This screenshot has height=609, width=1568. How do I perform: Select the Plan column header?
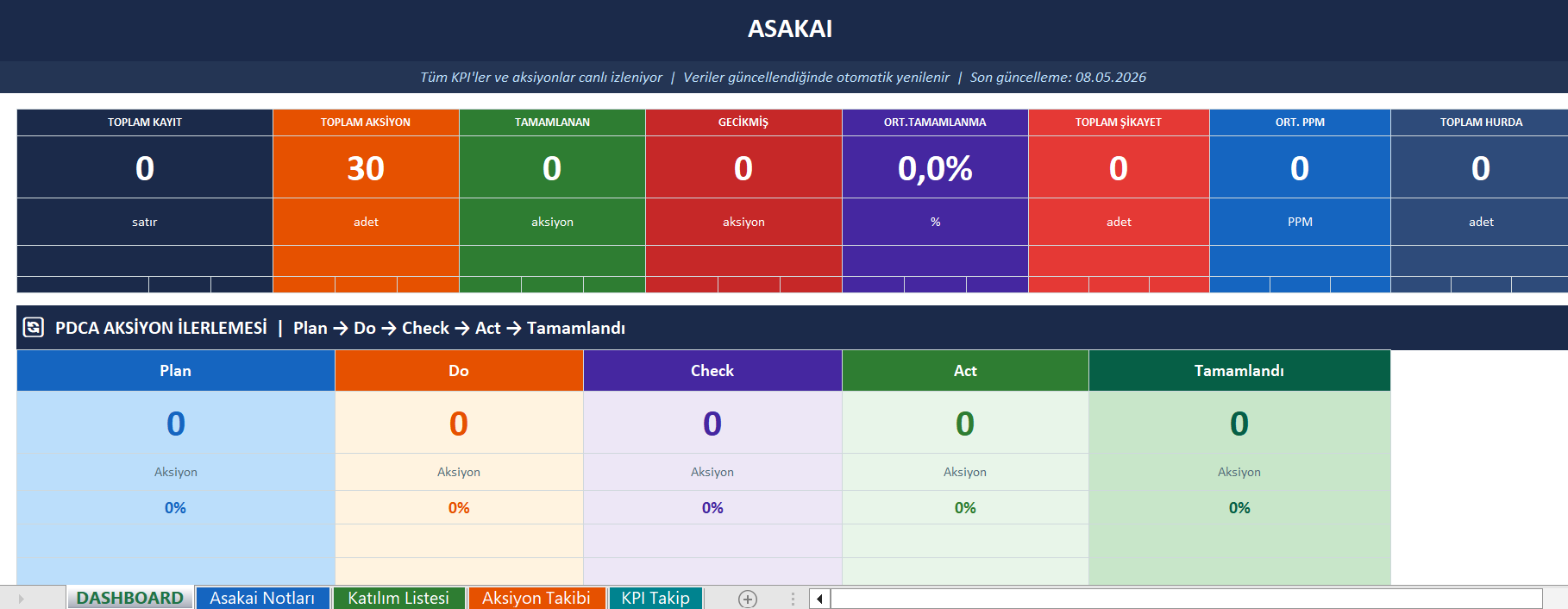(176, 371)
